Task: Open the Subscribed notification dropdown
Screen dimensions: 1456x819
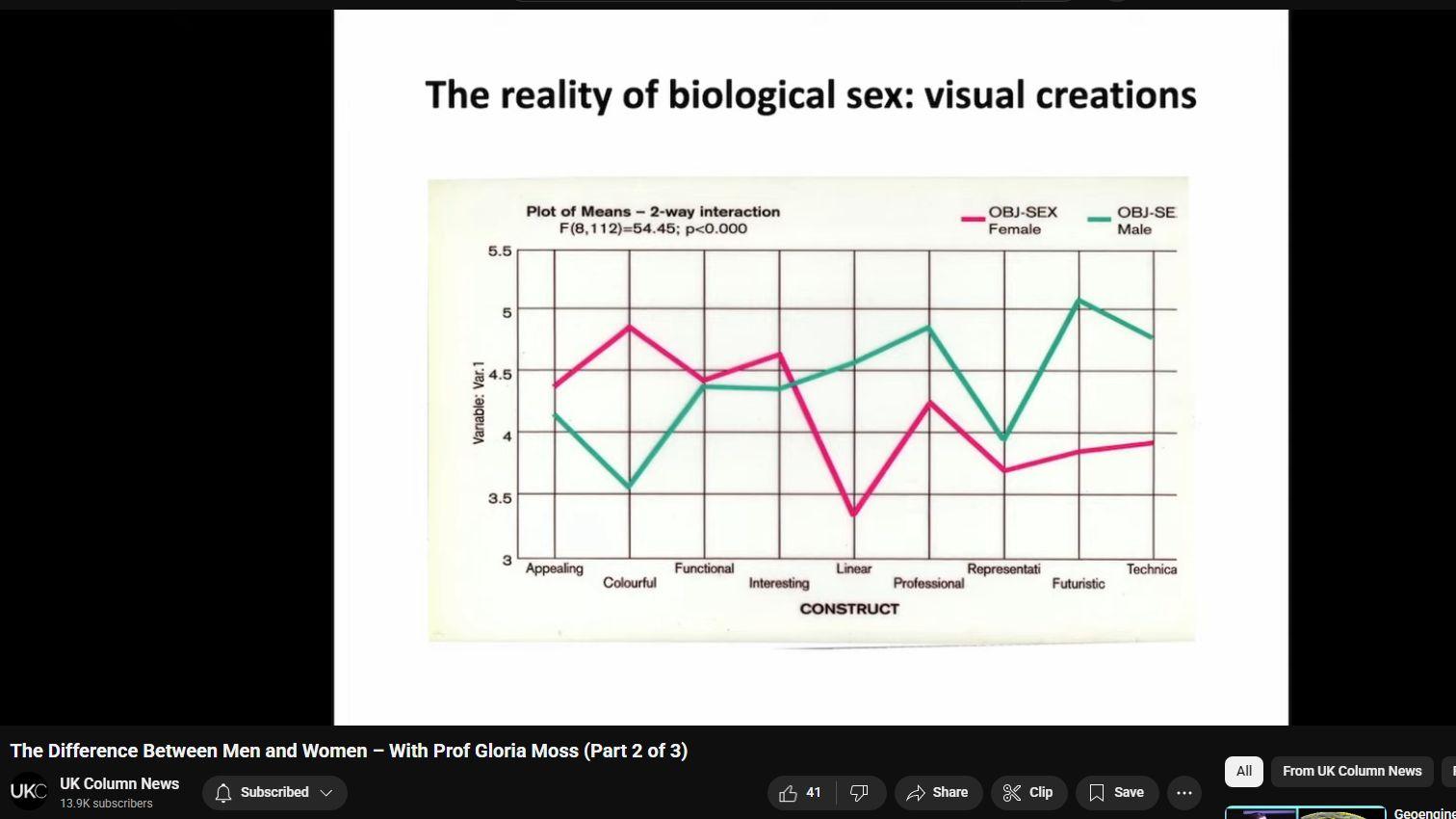Action: [274, 793]
